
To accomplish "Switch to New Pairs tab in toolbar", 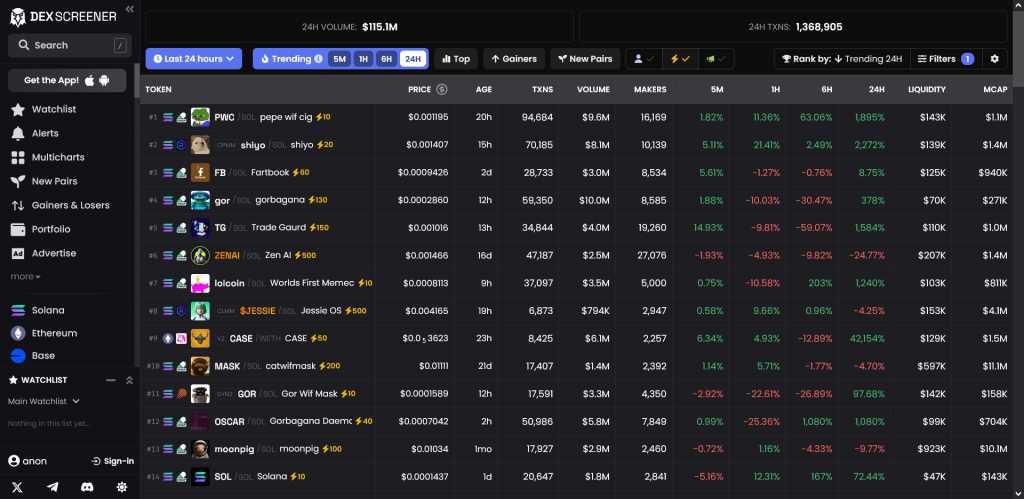I will [585, 59].
